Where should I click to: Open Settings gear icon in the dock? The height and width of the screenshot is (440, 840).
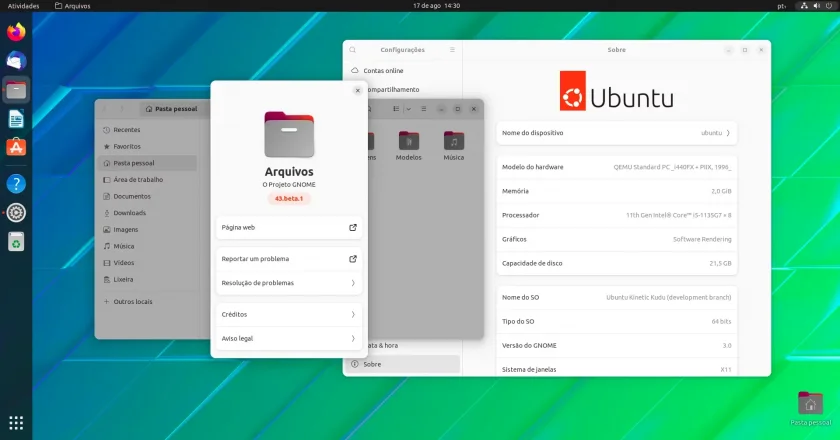pyautogui.click(x=16, y=213)
